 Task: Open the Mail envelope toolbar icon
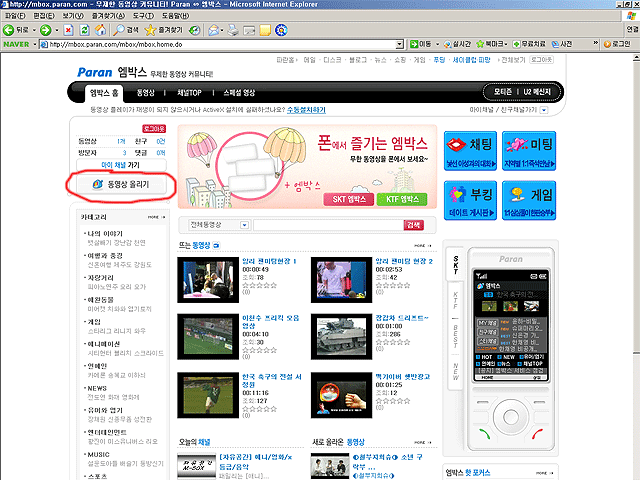213,30
